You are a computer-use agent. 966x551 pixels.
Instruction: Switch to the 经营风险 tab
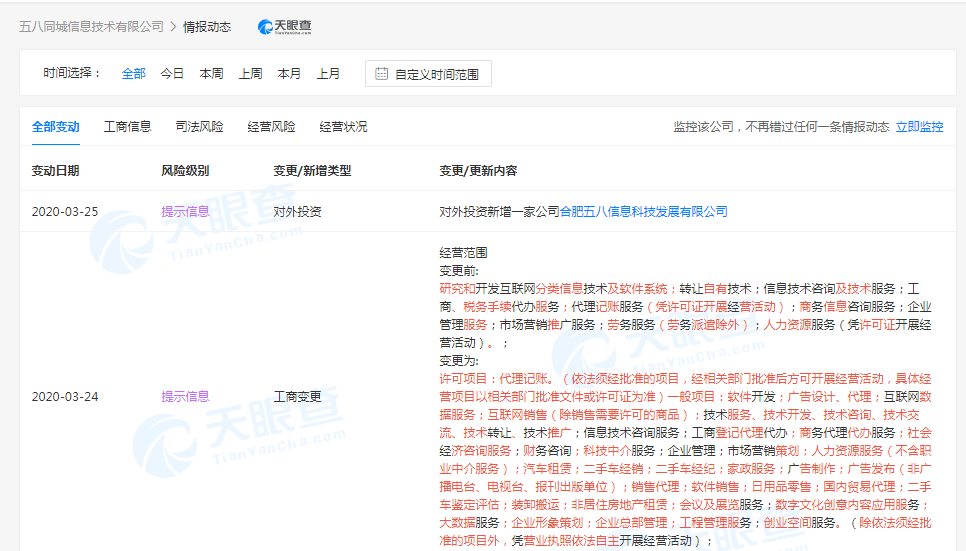coord(272,127)
